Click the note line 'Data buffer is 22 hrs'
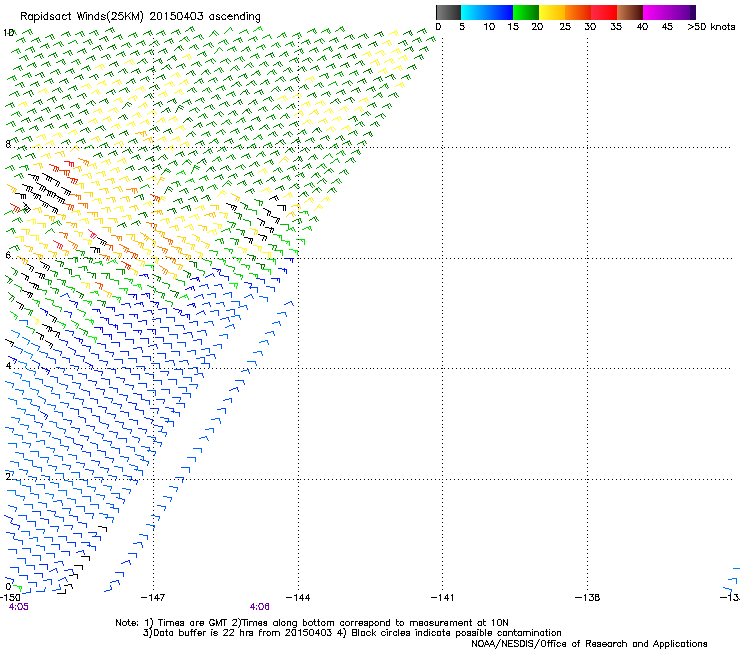The image size is (740, 650). click(204, 633)
